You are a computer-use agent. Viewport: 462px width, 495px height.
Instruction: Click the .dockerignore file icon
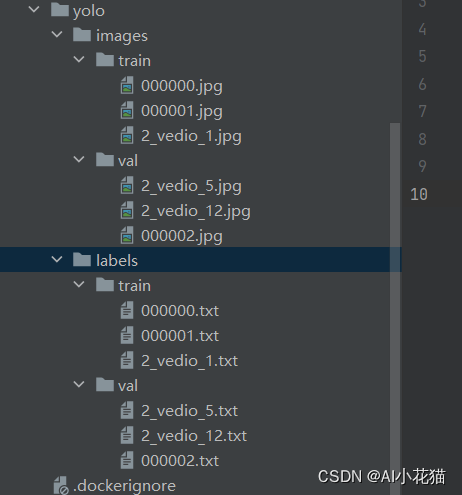coord(61,485)
